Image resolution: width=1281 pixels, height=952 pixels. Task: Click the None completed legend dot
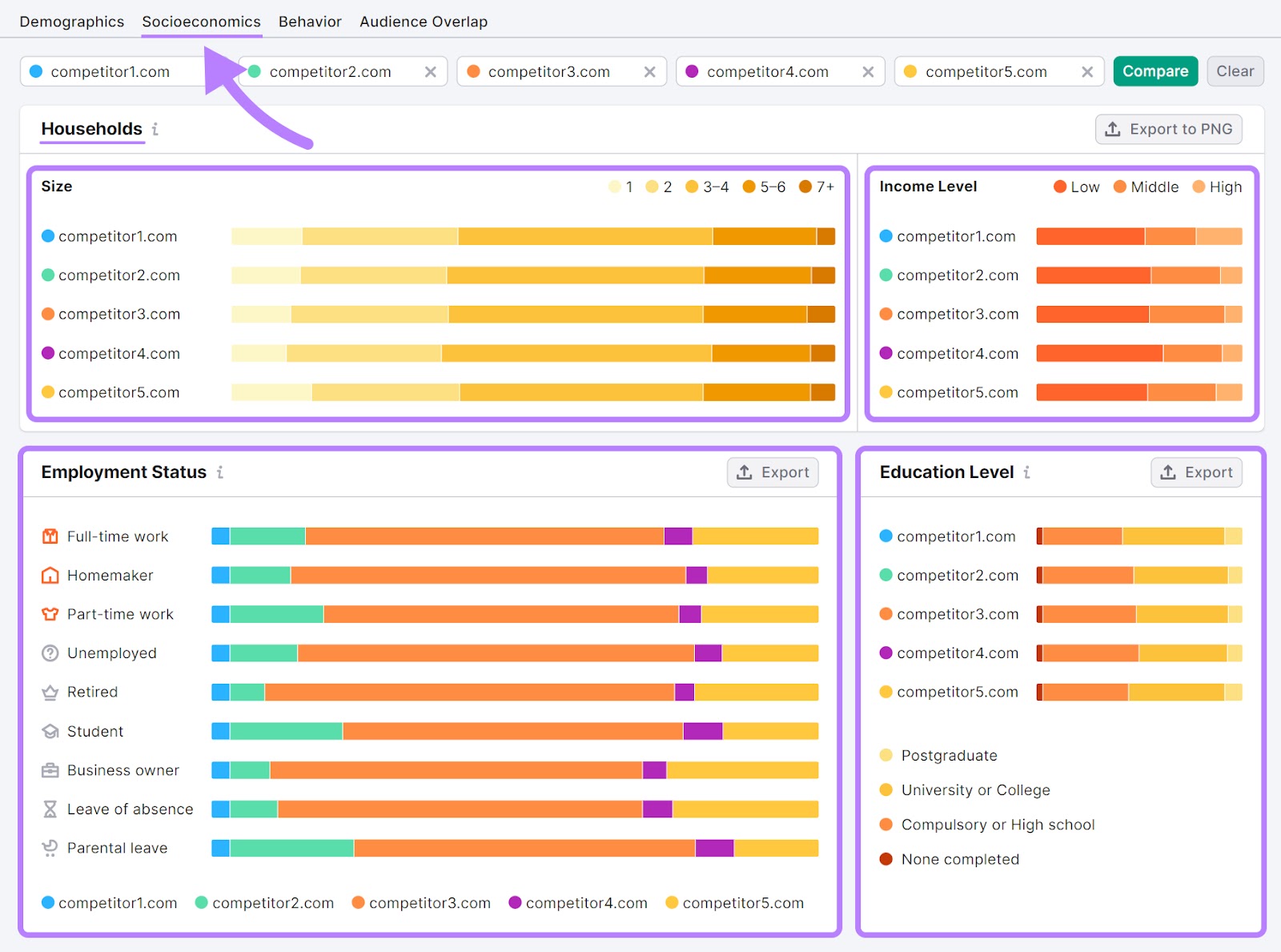[x=885, y=859]
